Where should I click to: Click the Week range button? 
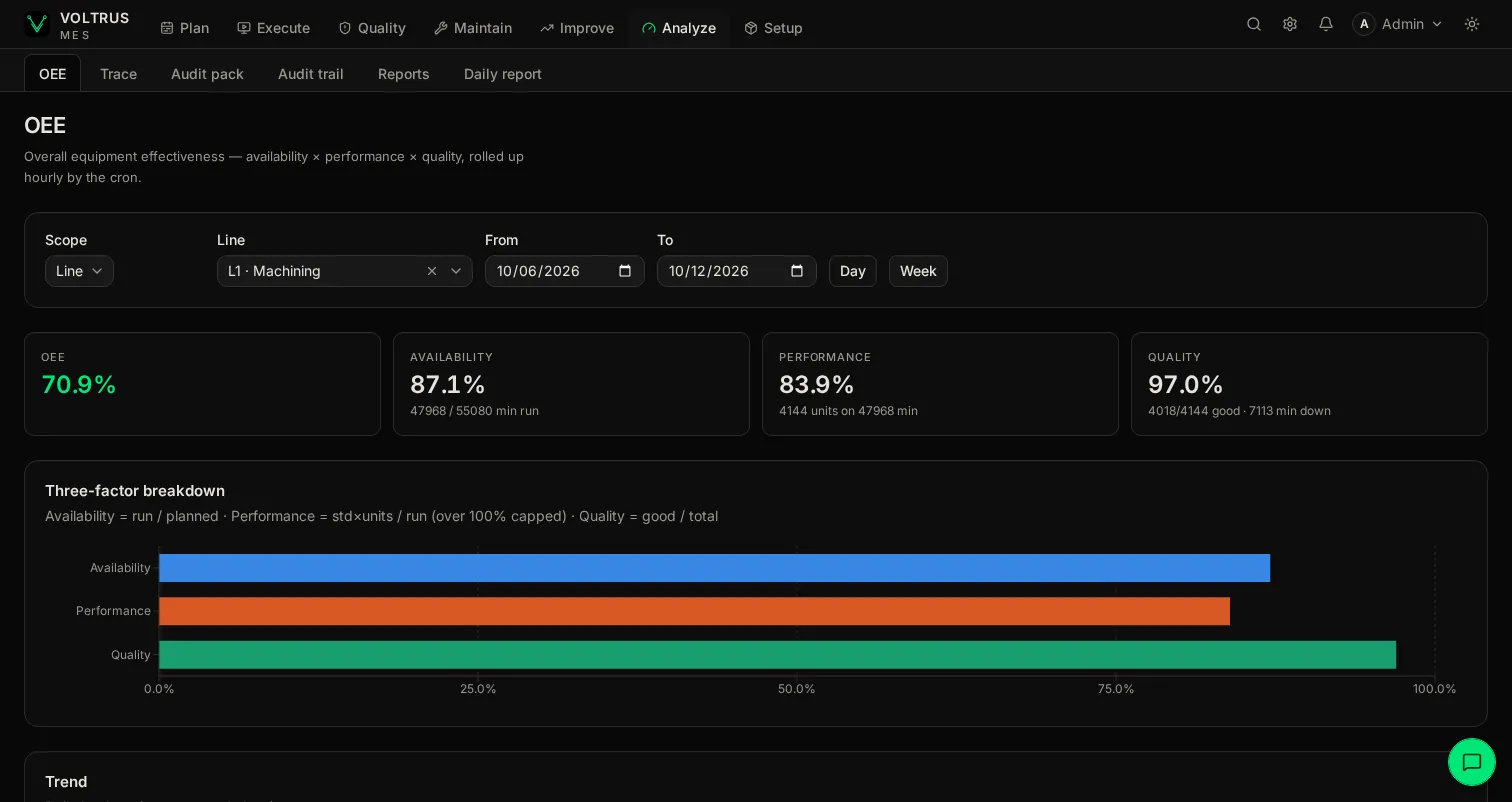918,271
